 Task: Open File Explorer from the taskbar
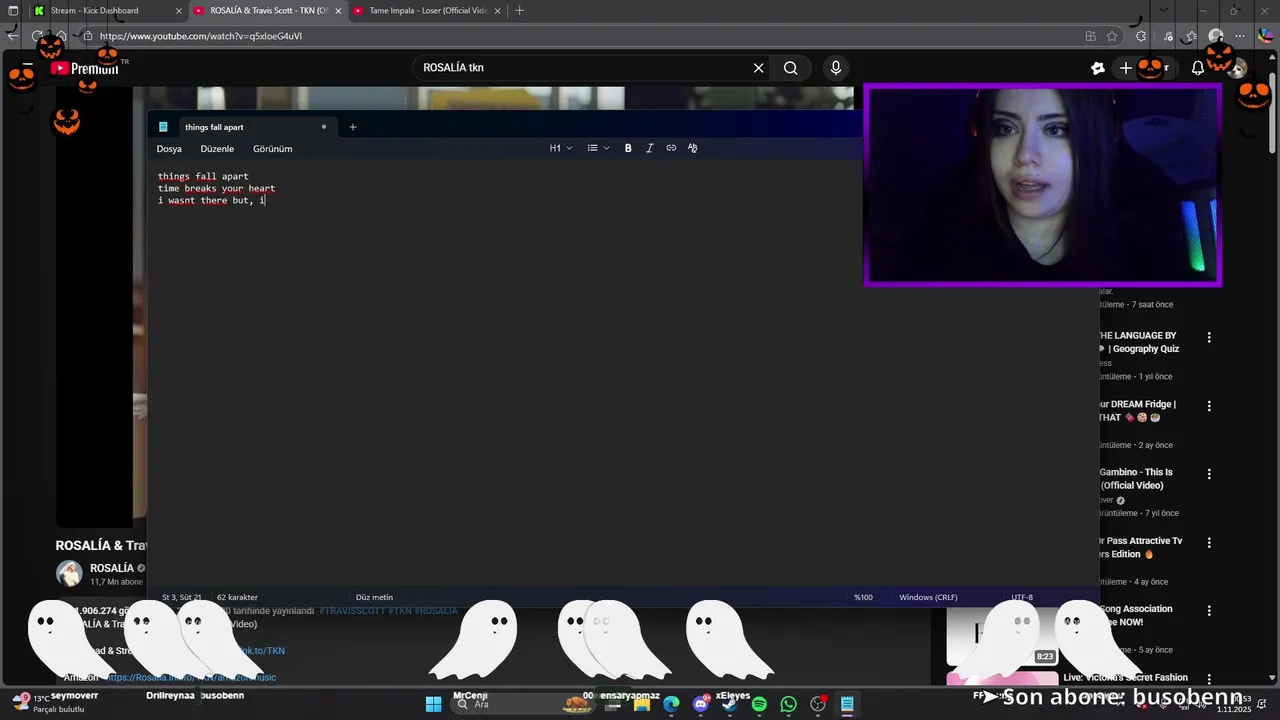click(x=642, y=704)
